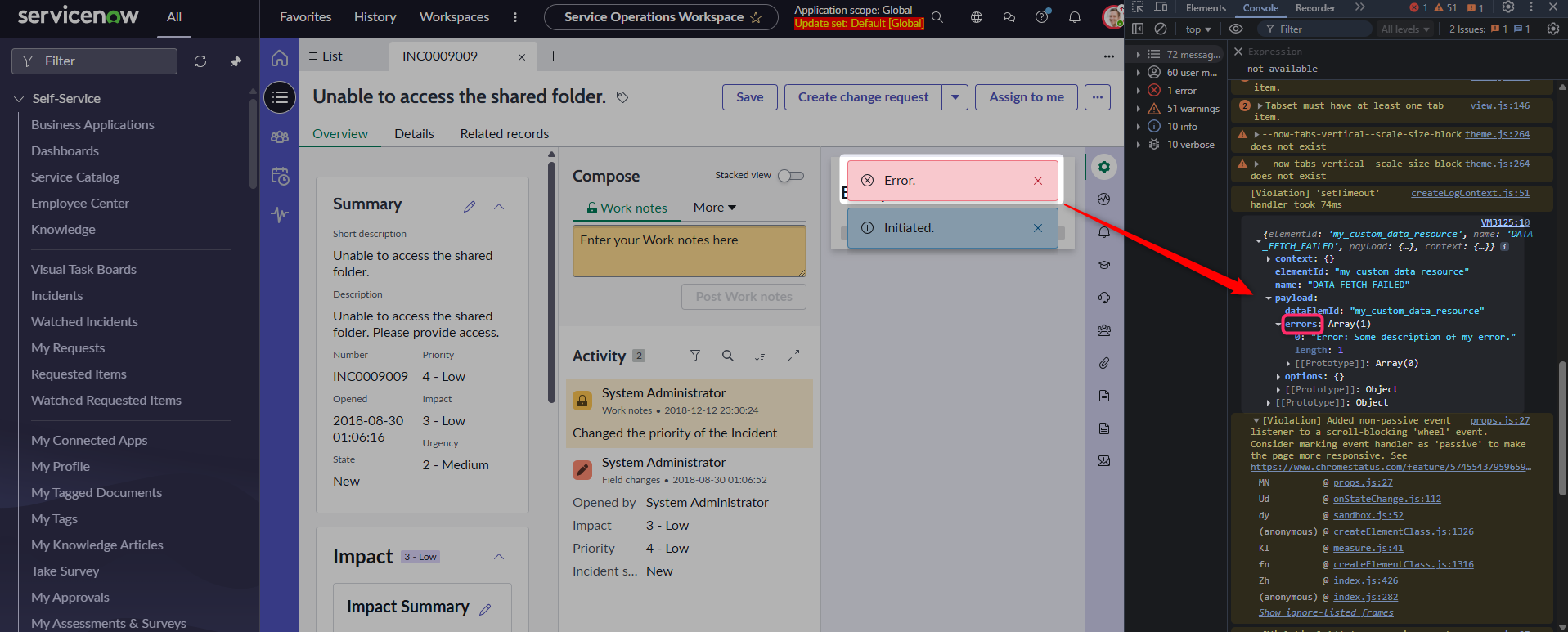Open the More dropdown in Compose
This screenshot has width=1568, height=632.
(714, 208)
